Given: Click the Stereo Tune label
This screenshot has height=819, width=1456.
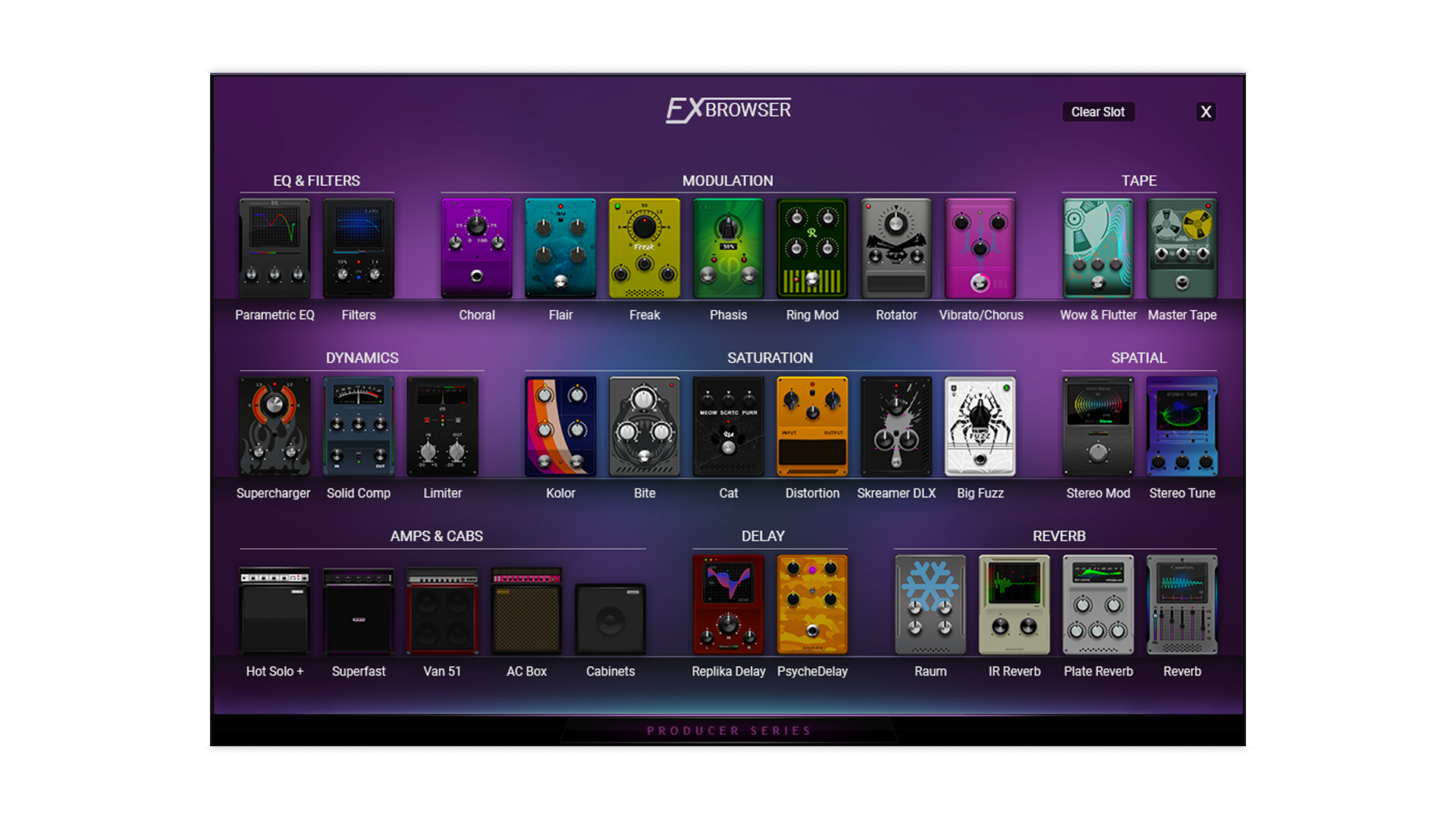Looking at the screenshot, I should pyautogui.click(x=1181, y=493).
